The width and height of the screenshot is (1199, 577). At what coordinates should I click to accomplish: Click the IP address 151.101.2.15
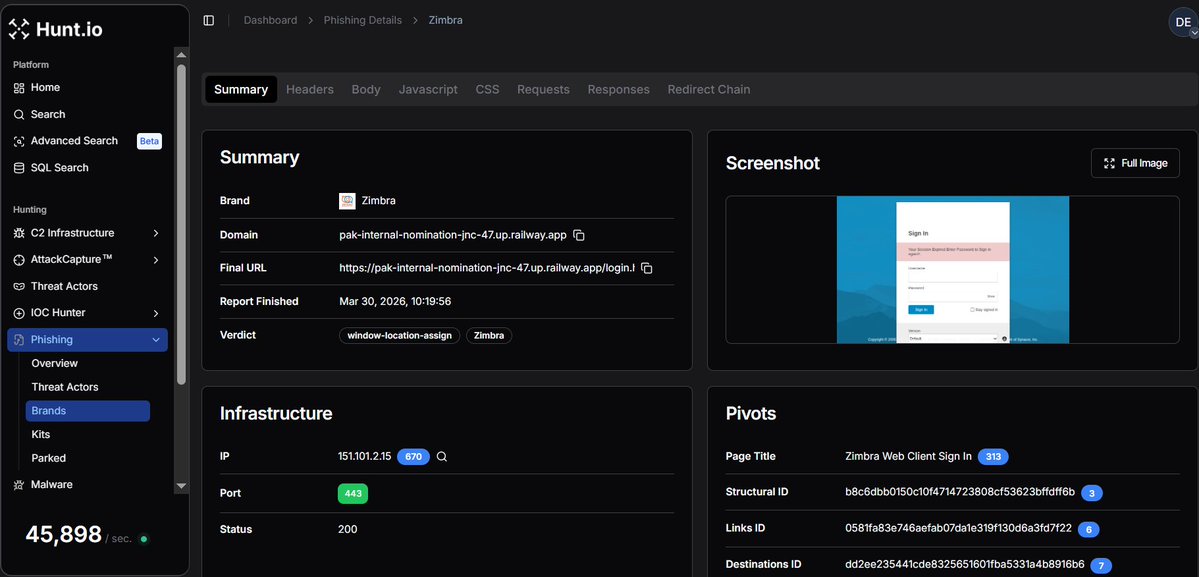point(365,456)
